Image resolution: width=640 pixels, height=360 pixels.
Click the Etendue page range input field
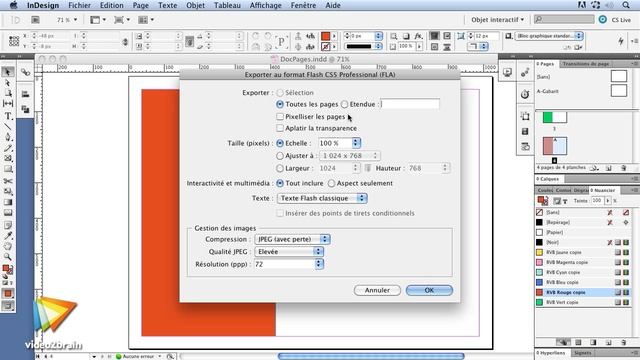(410, 104)
